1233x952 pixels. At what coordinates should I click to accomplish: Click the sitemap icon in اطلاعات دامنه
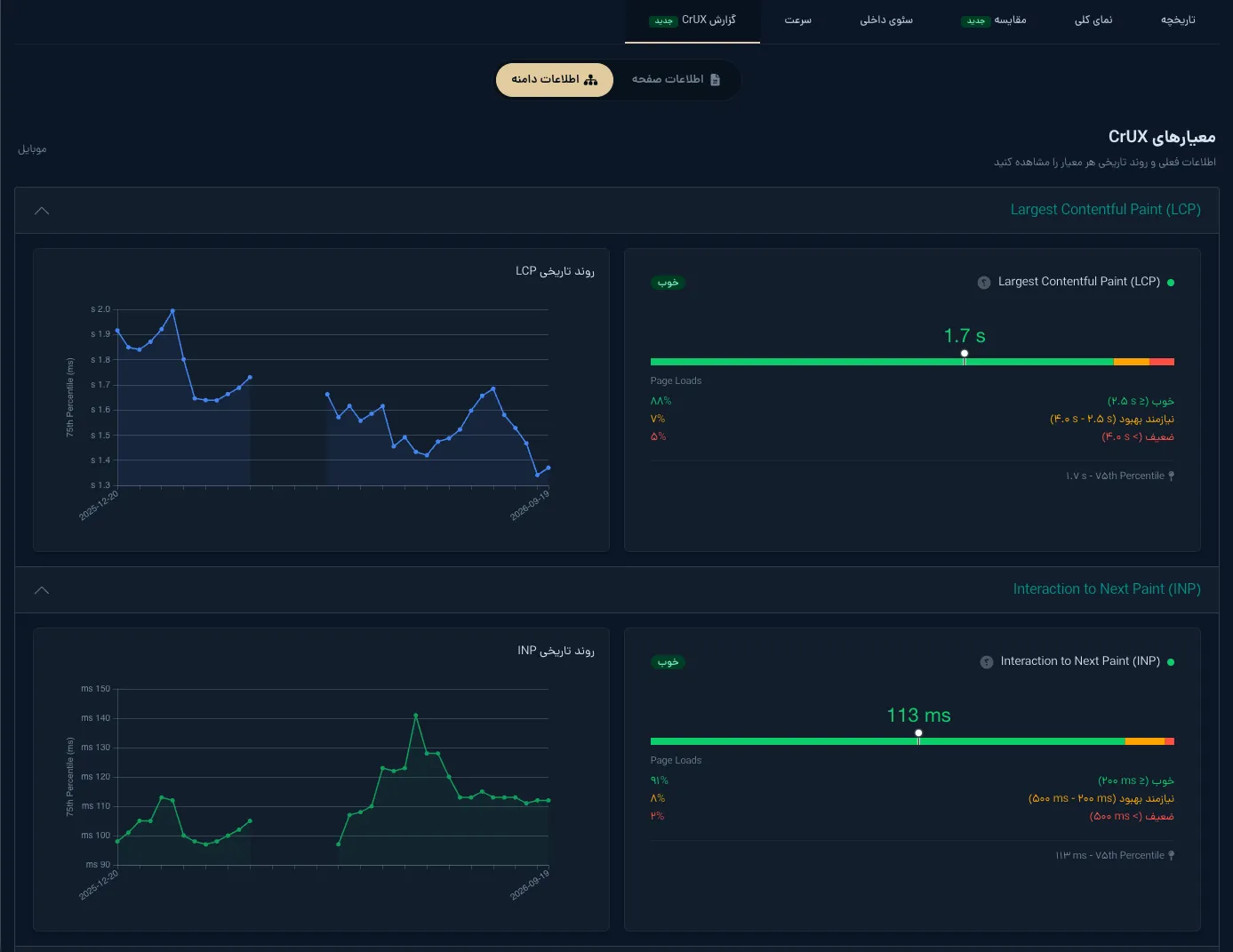pos(590,80)
